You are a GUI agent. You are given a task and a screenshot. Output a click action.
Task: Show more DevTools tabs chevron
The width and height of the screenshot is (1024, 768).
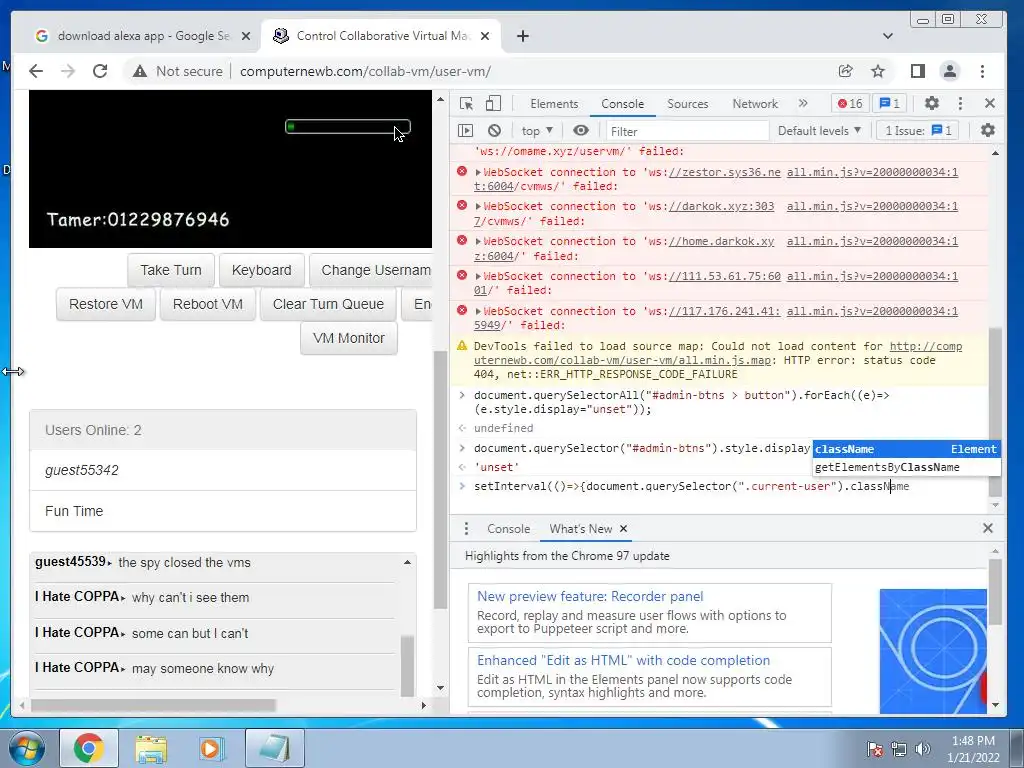[803, 103]
